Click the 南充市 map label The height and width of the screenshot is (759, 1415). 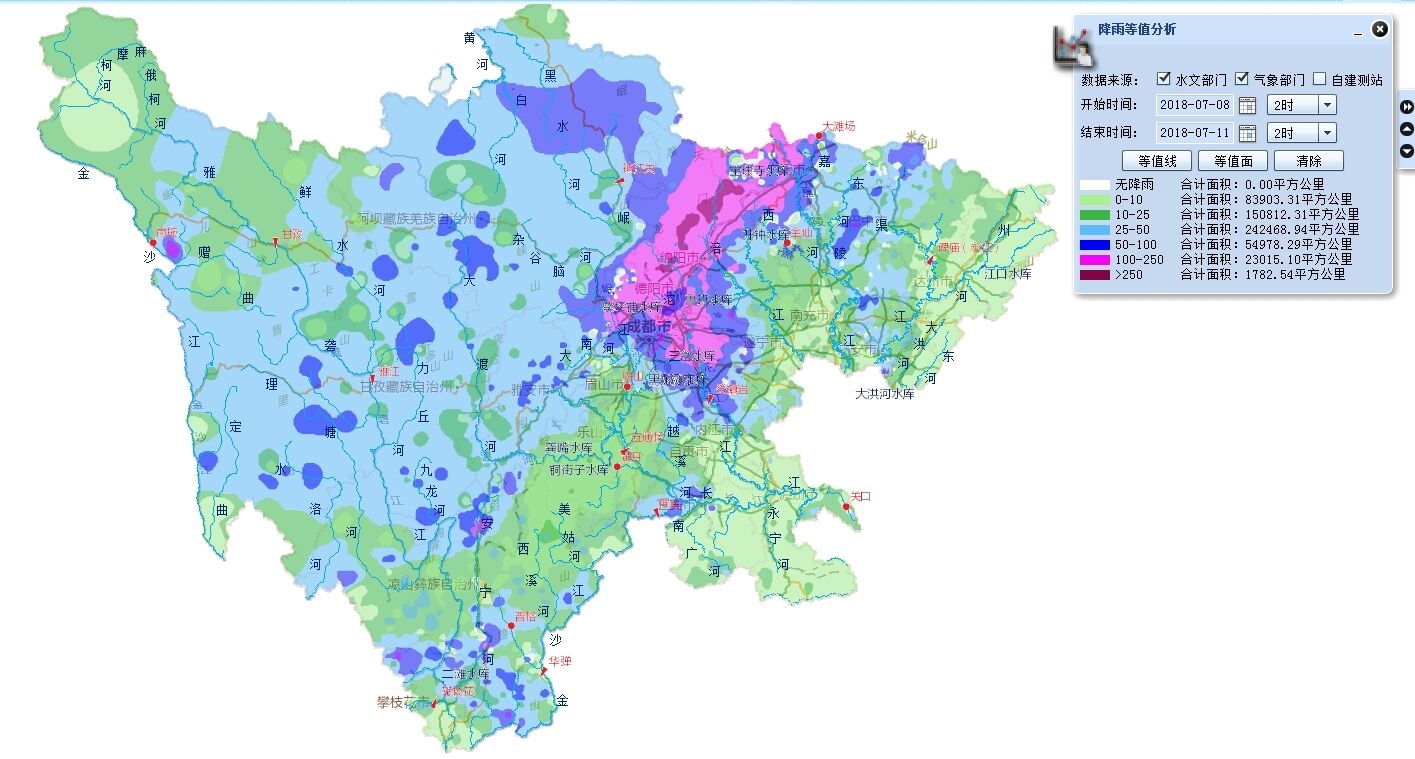(809, 316)
